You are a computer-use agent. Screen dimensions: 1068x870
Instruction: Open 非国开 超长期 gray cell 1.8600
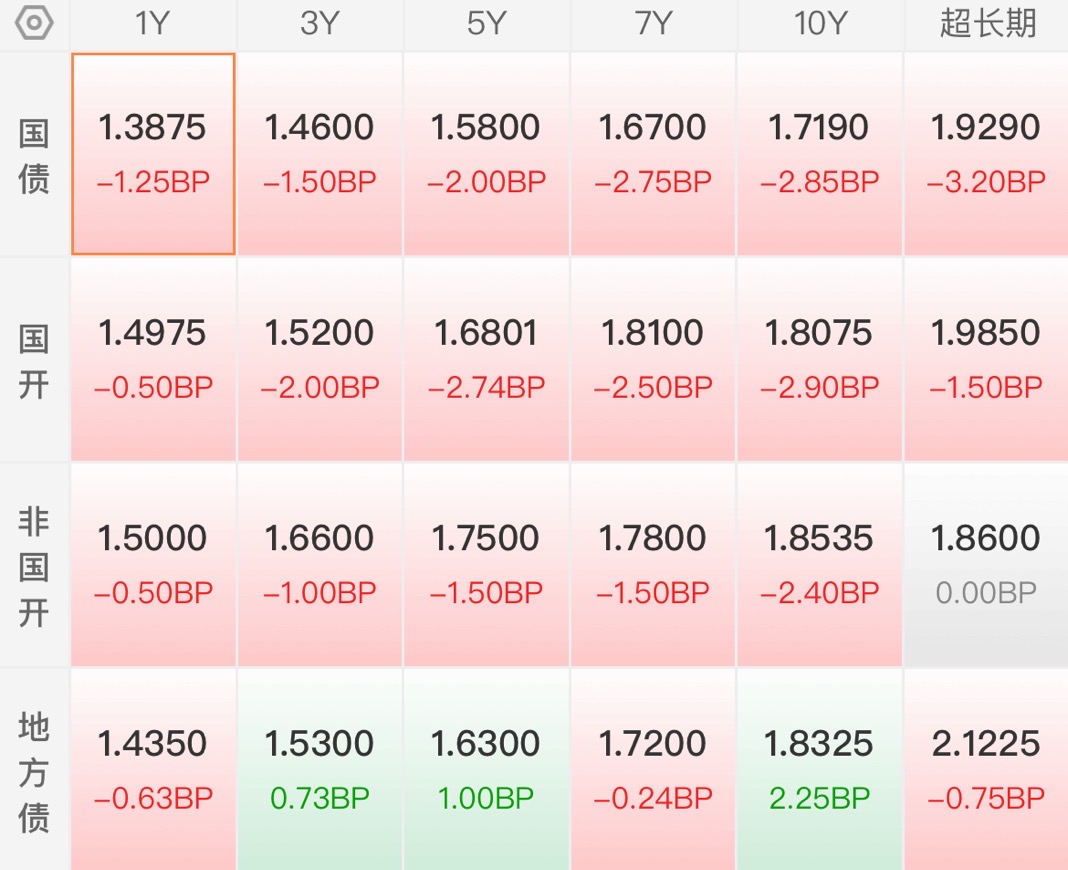point(987,565)
